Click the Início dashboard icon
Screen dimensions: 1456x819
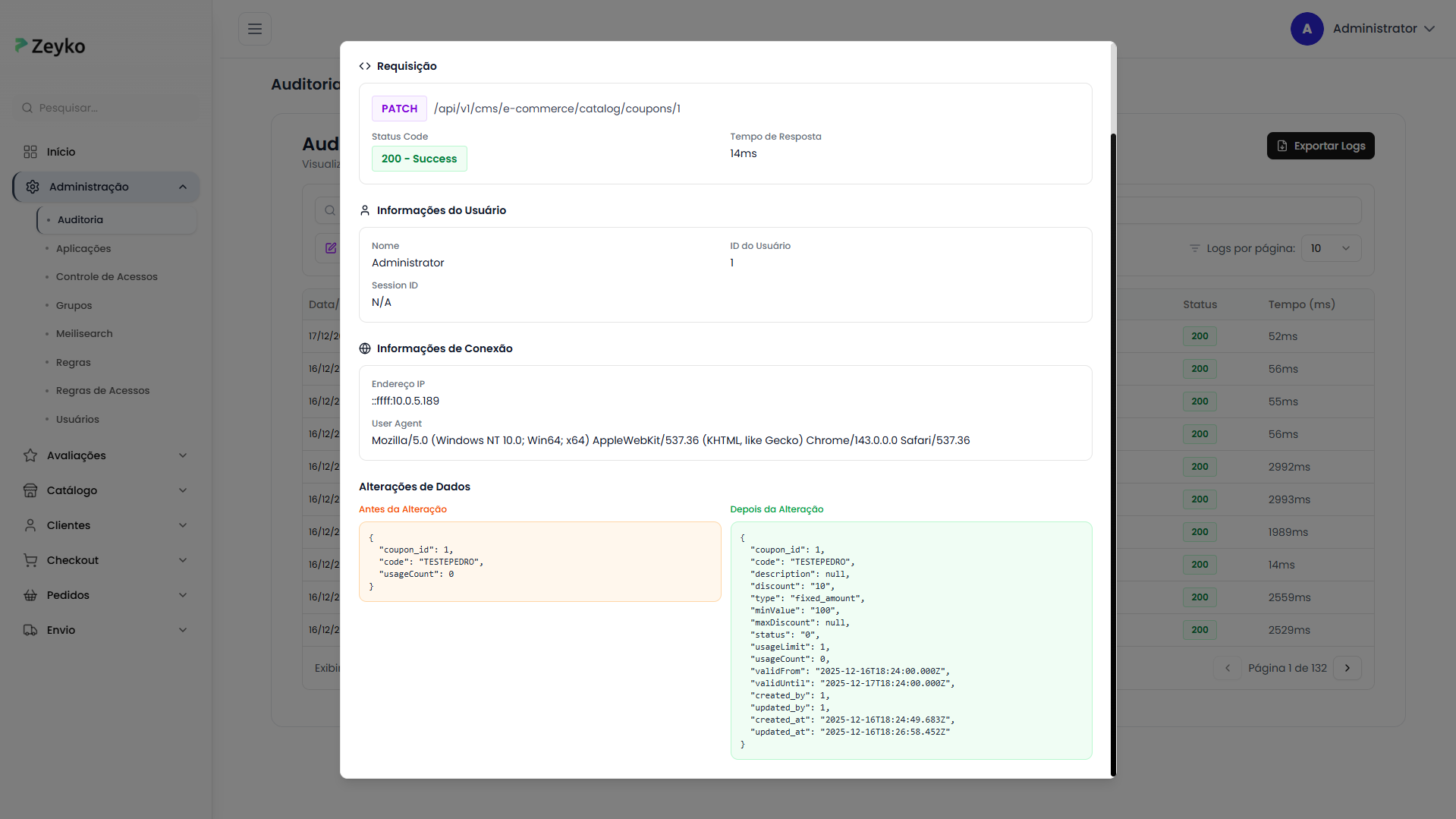[30, 152]
